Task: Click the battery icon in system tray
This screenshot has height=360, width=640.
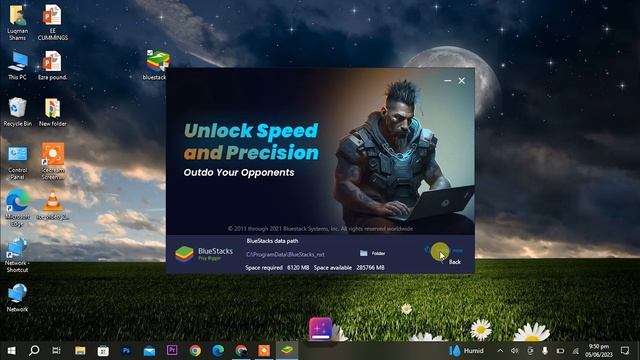Action: click(x=560, y=351)
